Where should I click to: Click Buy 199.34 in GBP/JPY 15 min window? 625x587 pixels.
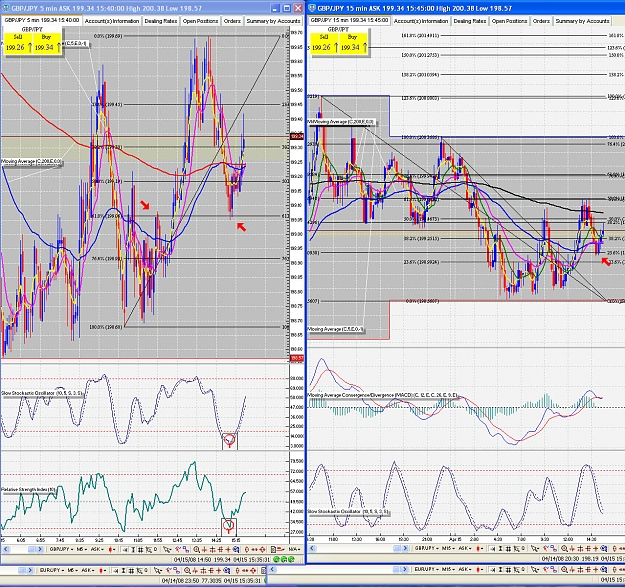353,43
